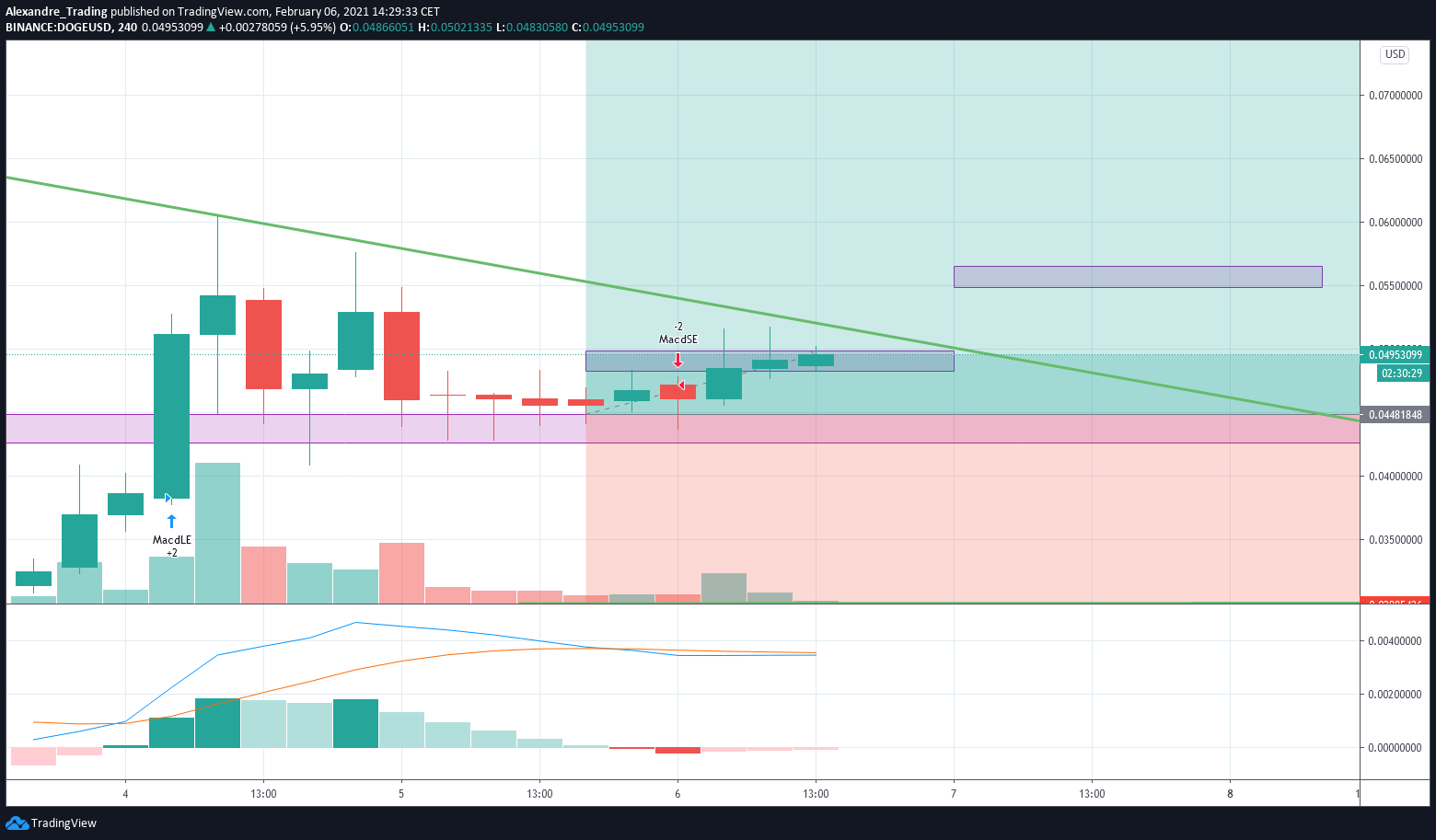This screenshot has width=1436, height=840.
Task: Click the Alexandre_Trading author name
Action: [56, 12]
